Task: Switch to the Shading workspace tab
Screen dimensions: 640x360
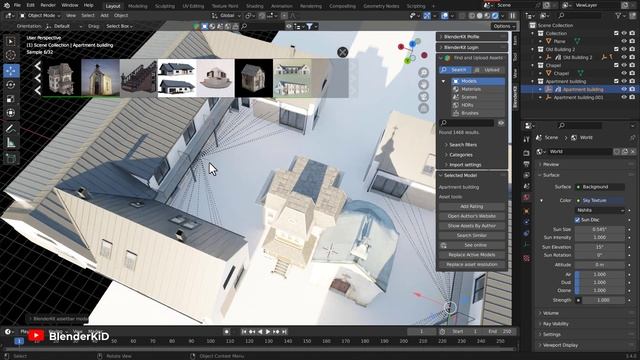Action: pyautogui.click(x=254, y=6)
